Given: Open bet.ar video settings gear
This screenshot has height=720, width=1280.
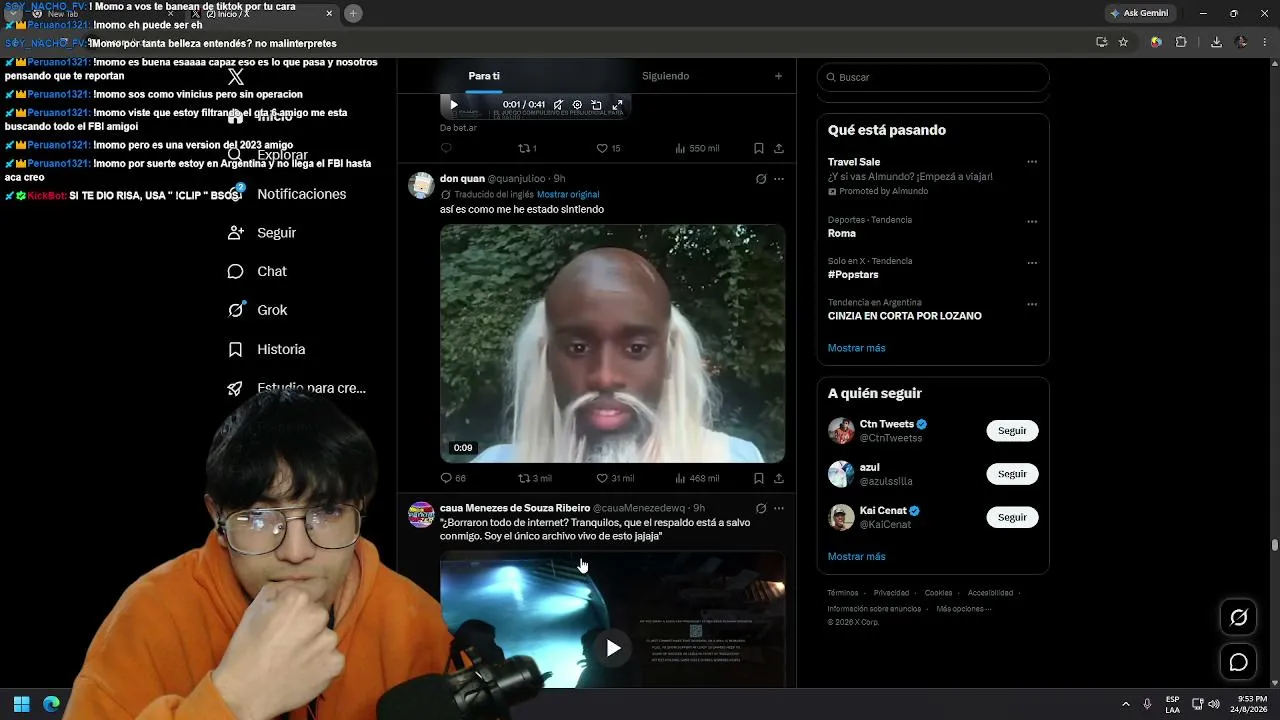Looking at the screenshot, I should [577, 105].
